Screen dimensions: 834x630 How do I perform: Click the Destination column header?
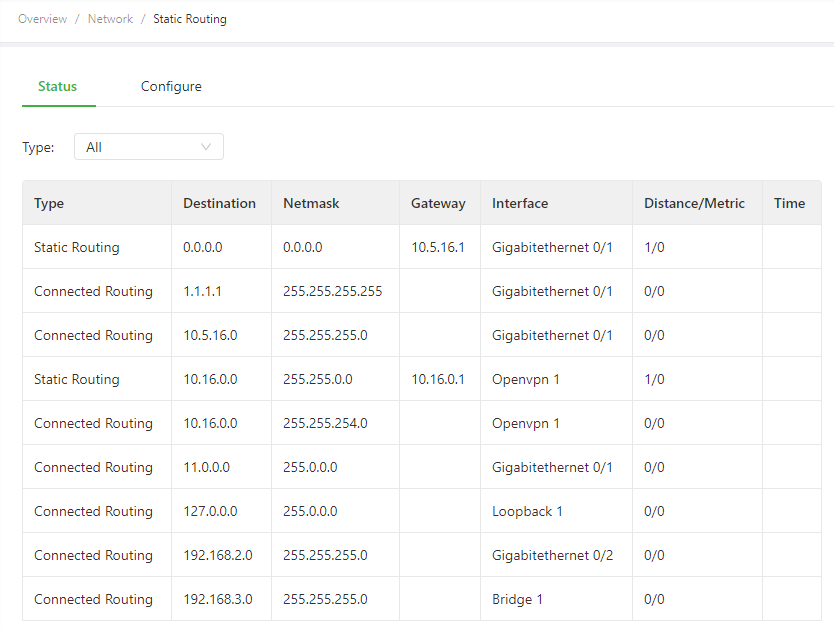219,203
